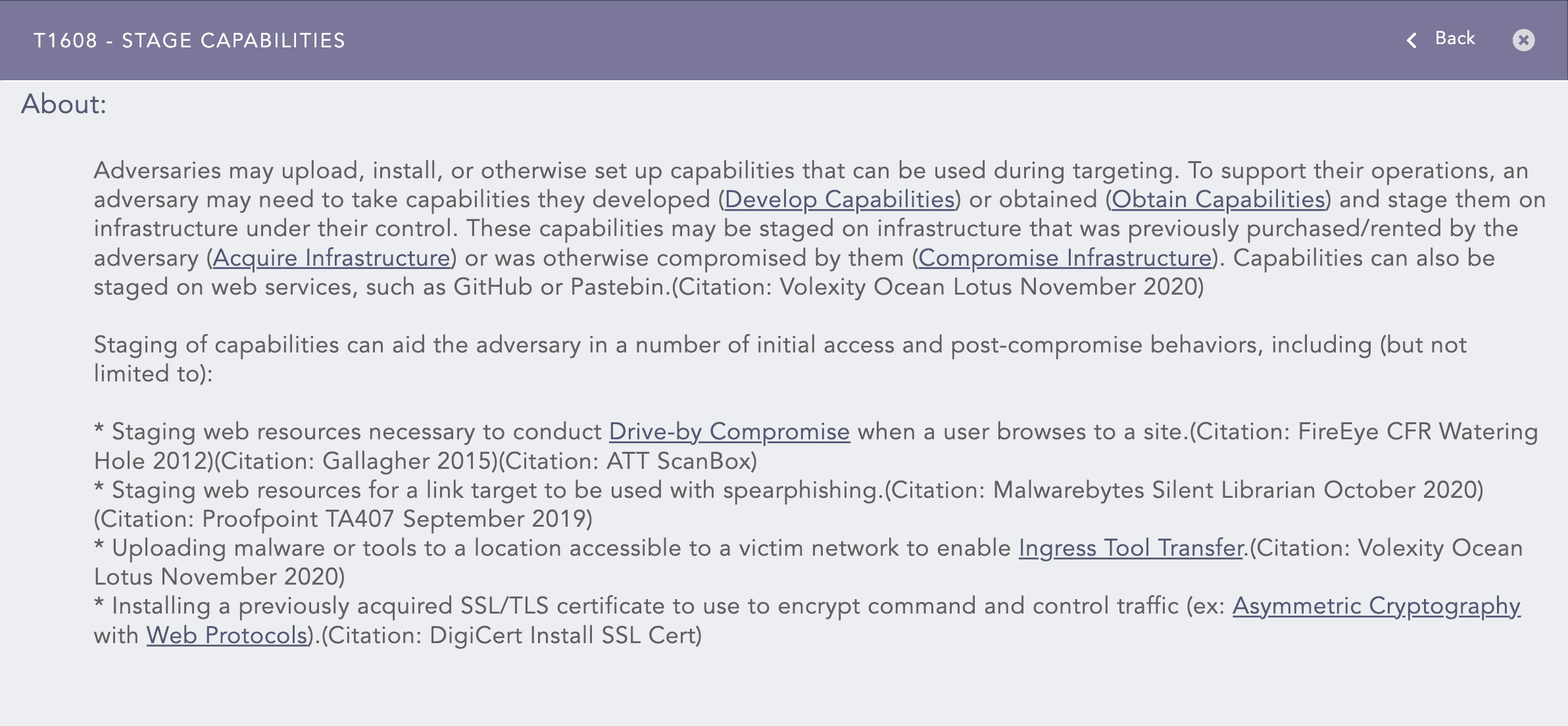Select the T1608 Stage Capabilities title
1568x726 pixels.
pos(190,41)
